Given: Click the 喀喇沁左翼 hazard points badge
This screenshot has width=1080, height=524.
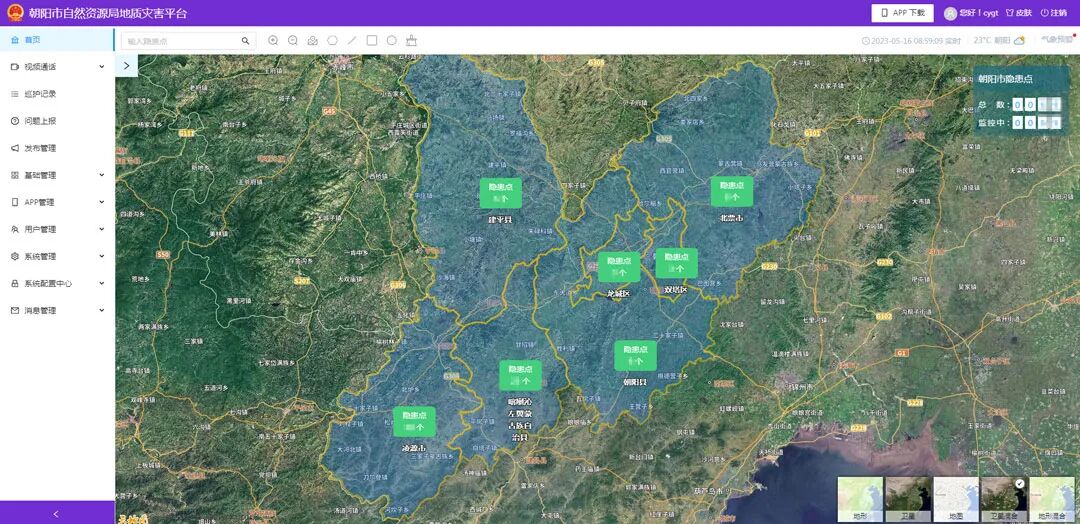Looking at the screenshot, I should [520, 375].
